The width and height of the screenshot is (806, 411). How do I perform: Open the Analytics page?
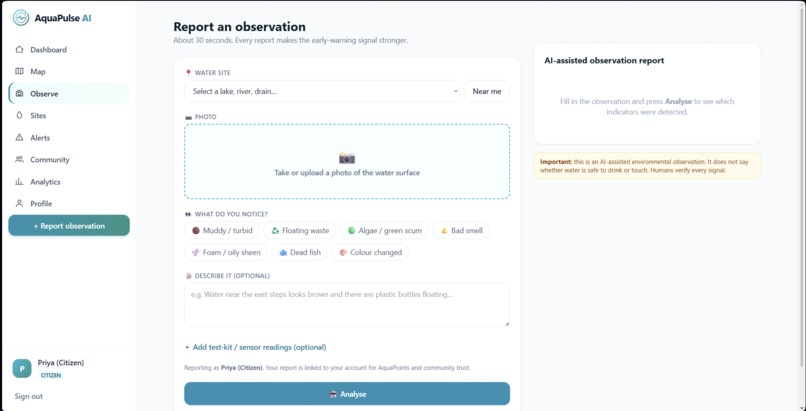69,182
